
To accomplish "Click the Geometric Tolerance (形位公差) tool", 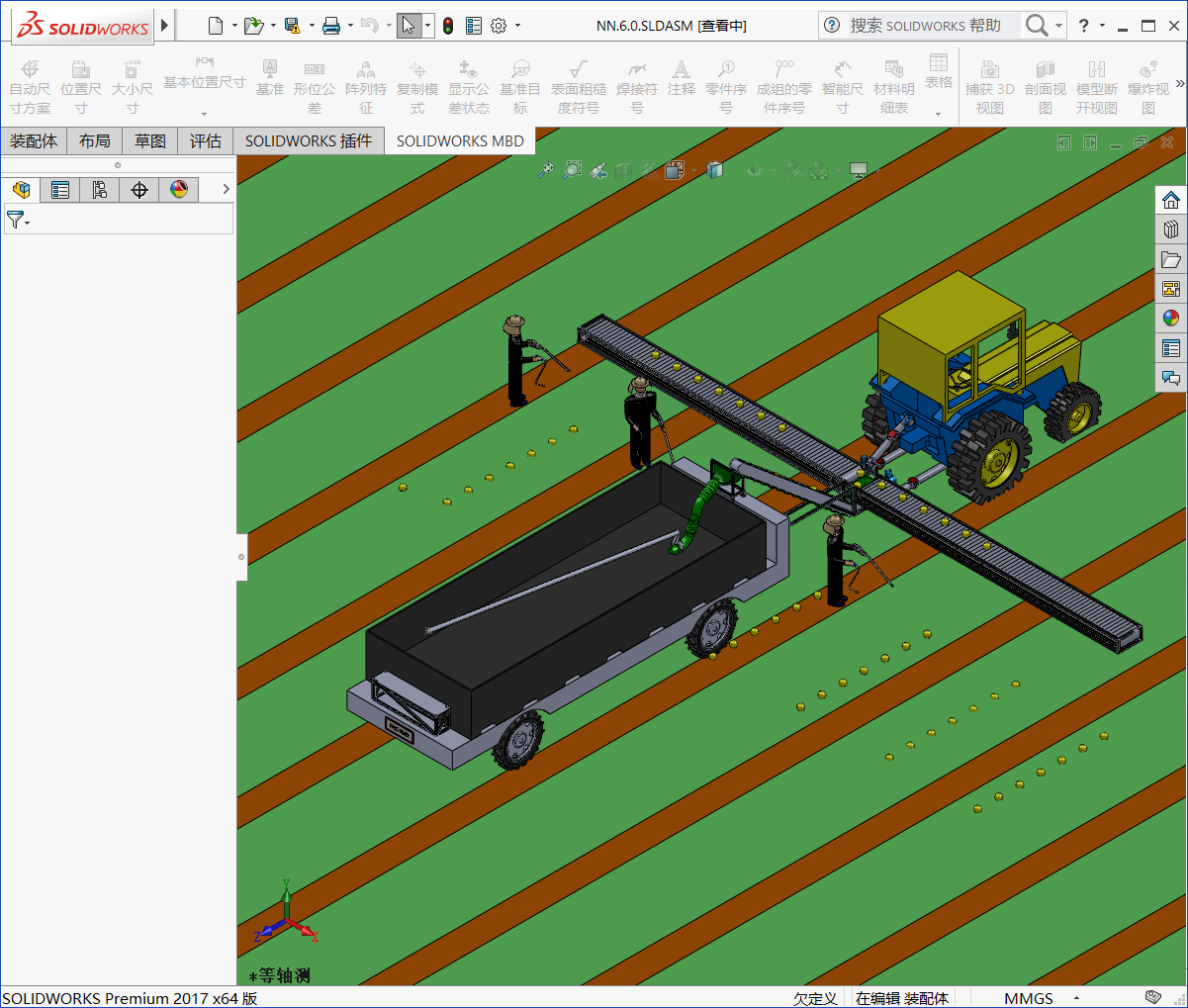I will point(315,87).
